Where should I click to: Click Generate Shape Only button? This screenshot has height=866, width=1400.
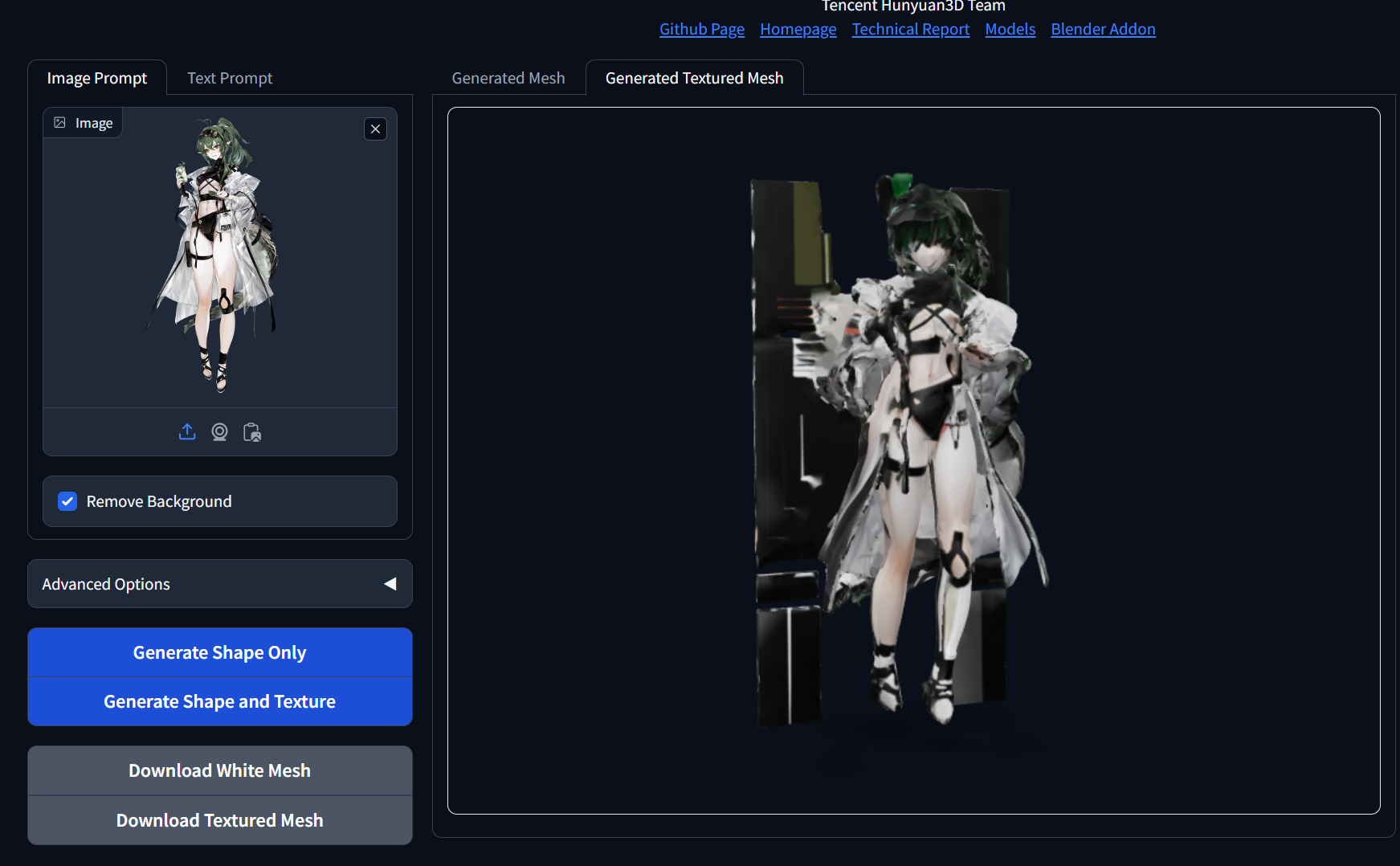pos(220,652)
